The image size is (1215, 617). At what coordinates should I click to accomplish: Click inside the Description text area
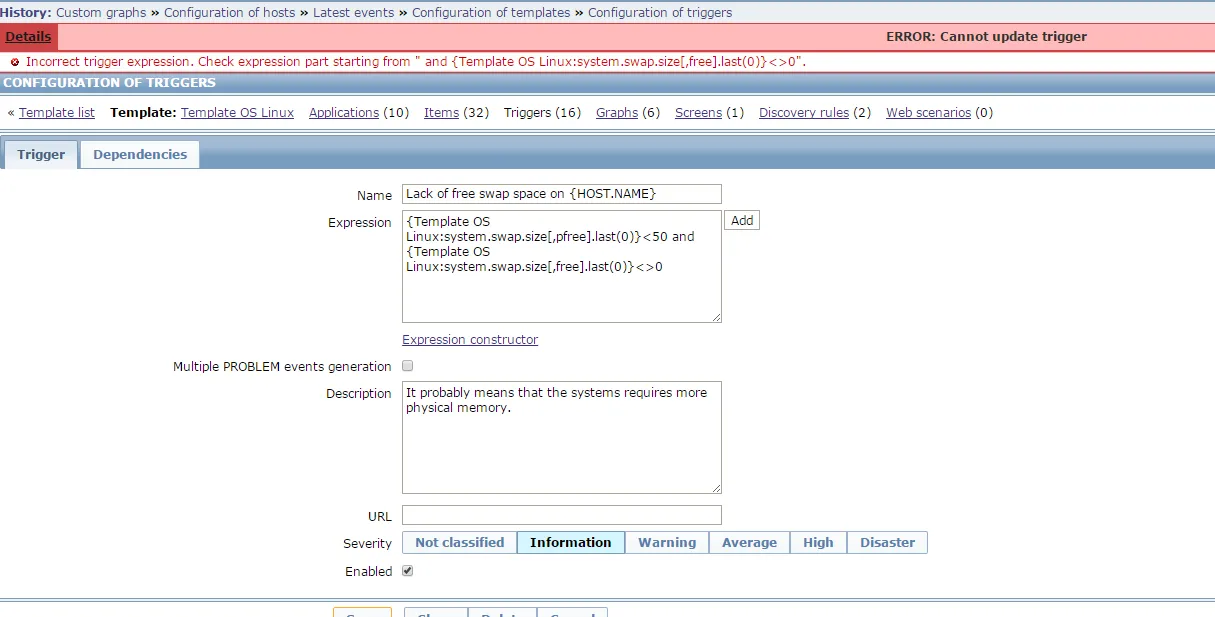point(562,437)
